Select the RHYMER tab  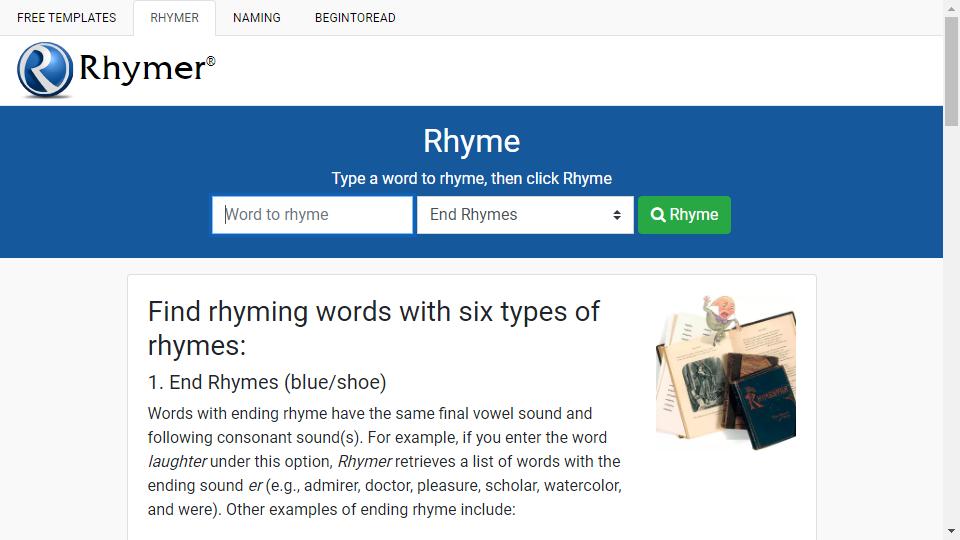click(x=174, y=18)
